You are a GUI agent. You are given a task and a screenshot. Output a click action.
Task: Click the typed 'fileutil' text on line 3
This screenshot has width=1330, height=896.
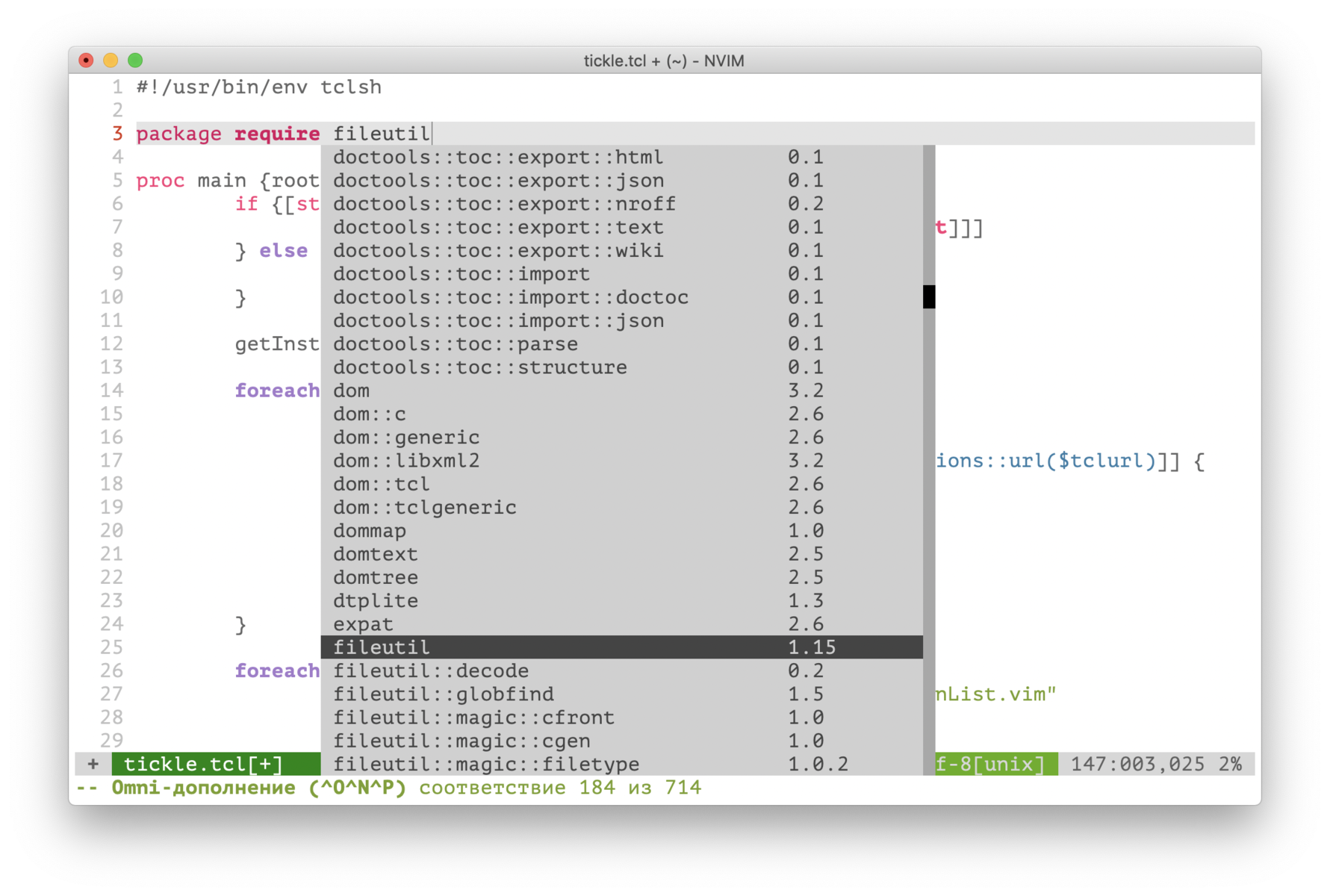click(382, 134)
